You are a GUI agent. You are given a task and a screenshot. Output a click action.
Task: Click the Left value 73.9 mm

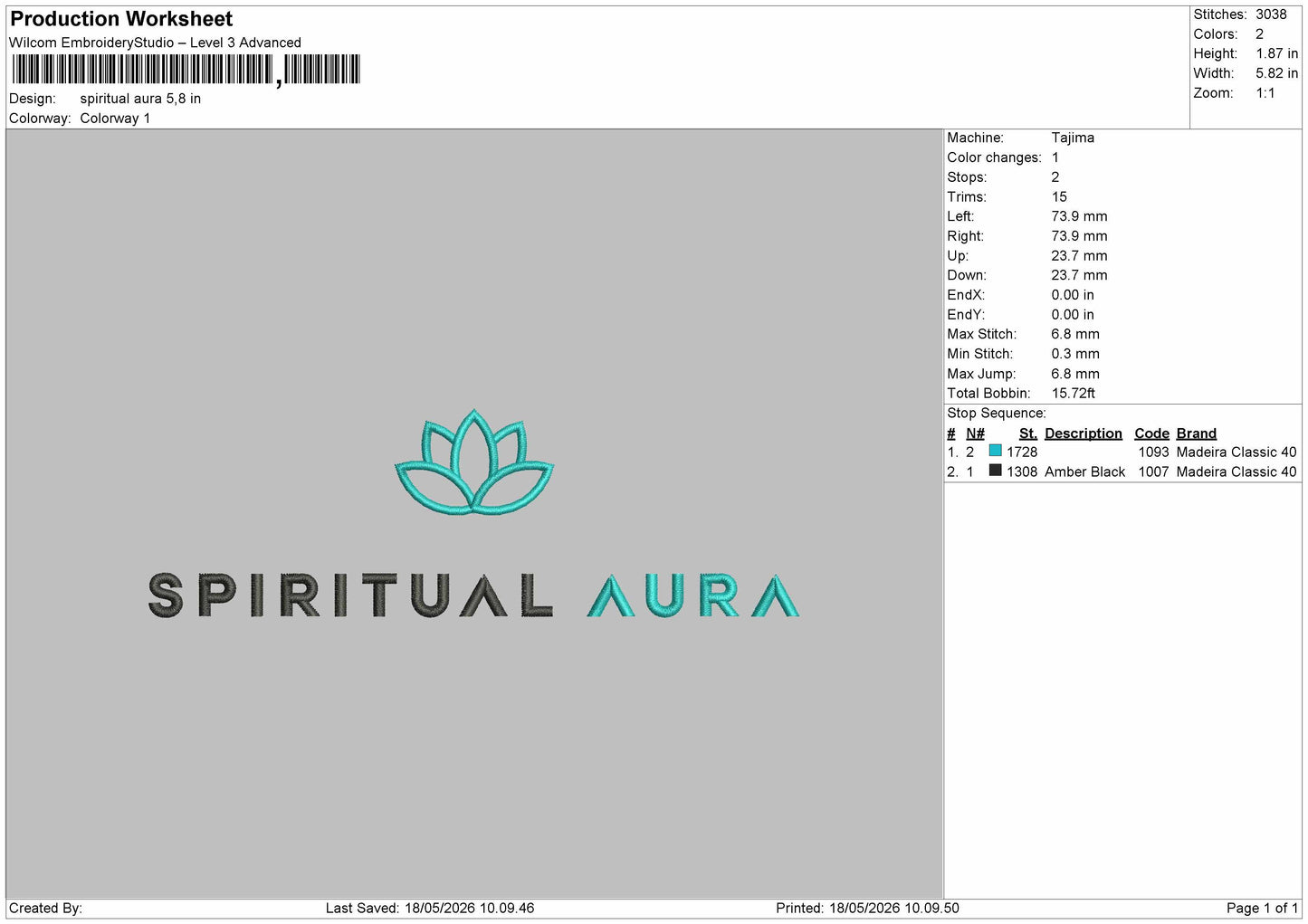click(1079, 216)
